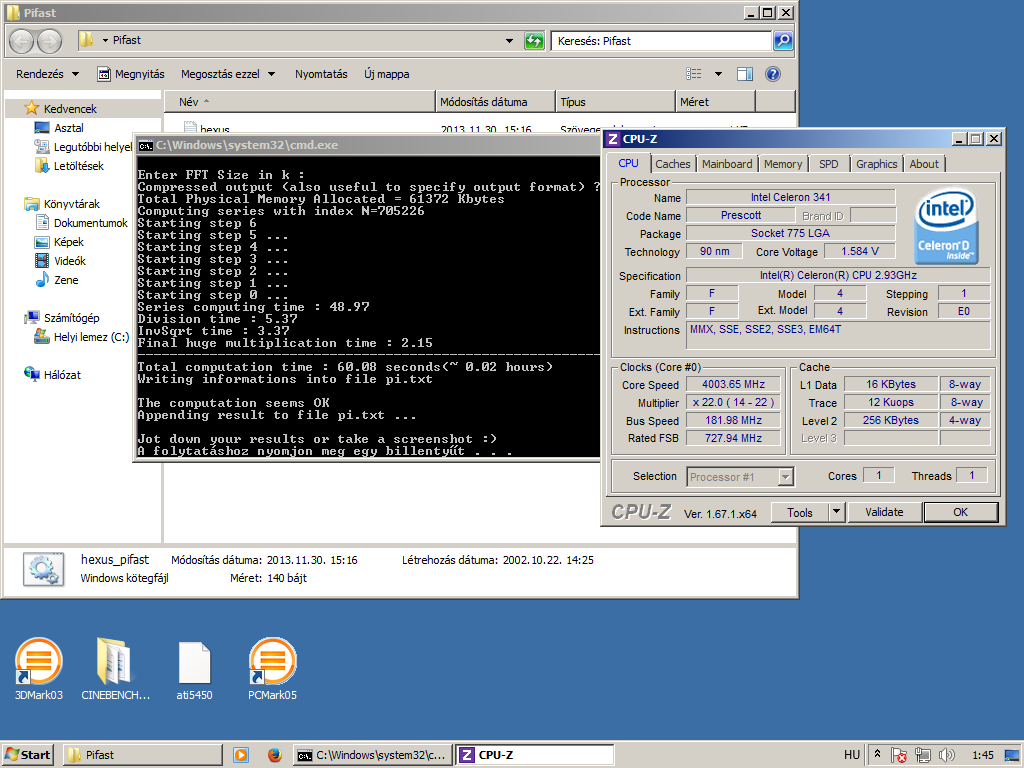Sort by the Név column header

point(299,102)
